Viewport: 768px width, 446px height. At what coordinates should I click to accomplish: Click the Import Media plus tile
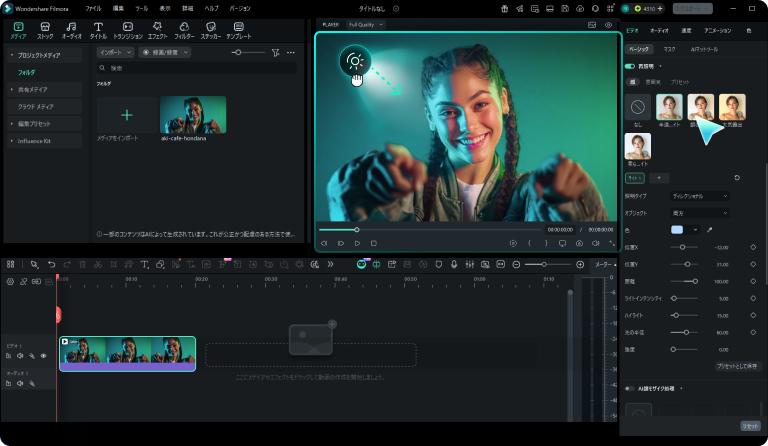pos(127,115)
